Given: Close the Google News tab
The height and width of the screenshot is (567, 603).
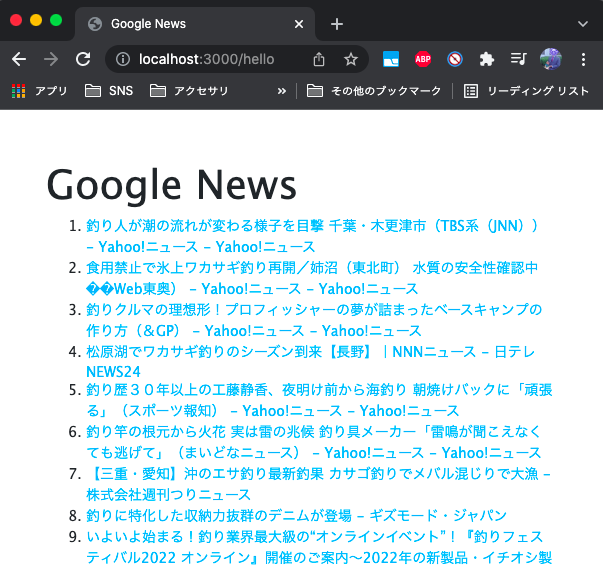Looking at the screenshot, I should (299, 24).
